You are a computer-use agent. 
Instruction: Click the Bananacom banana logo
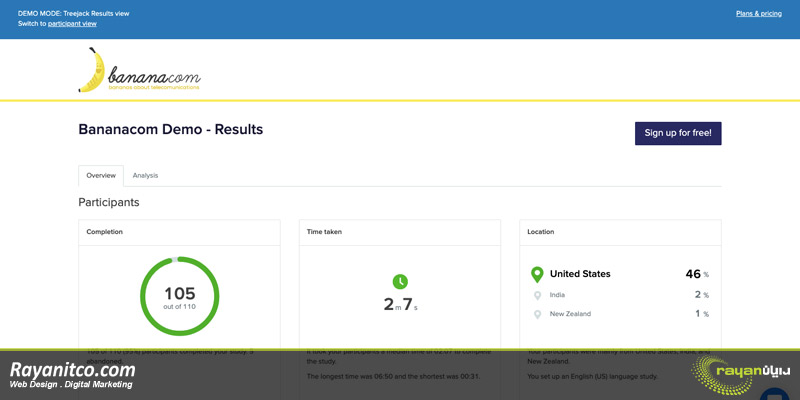[x=139, y=70]
